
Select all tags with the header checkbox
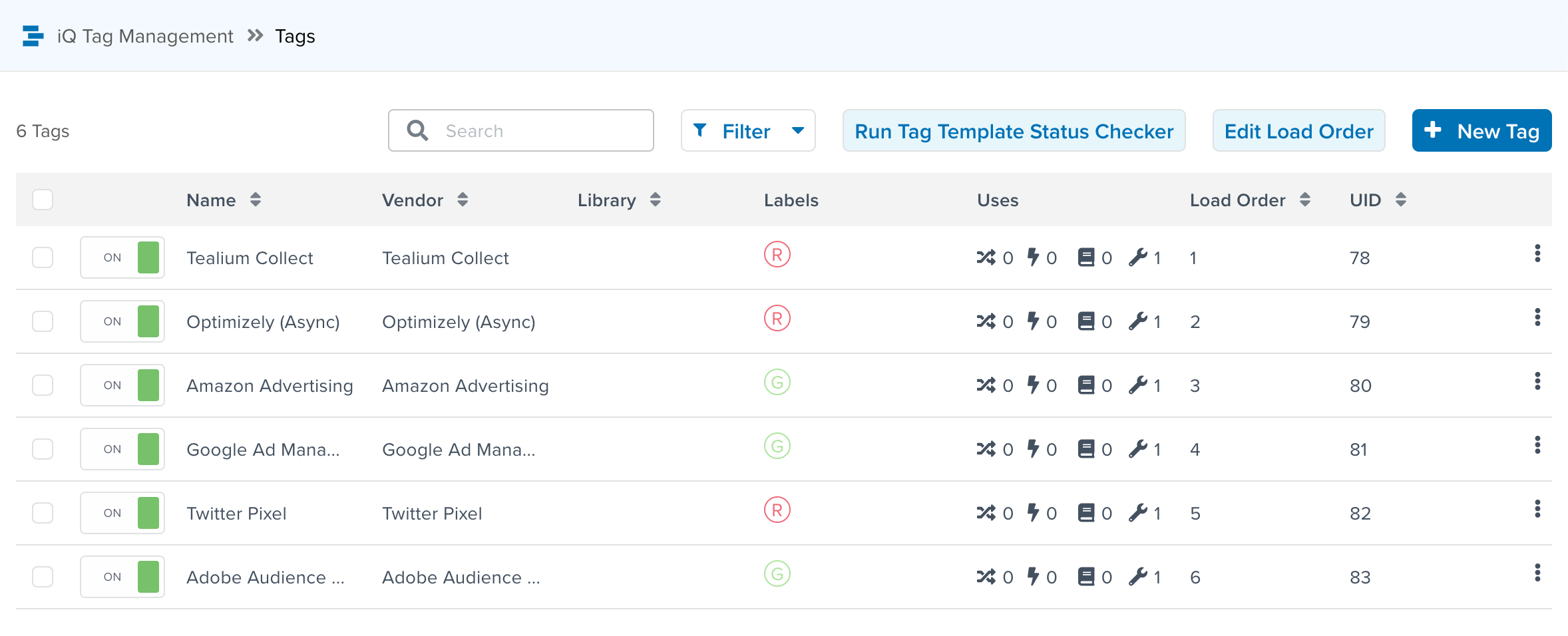[x=43, y=200]
